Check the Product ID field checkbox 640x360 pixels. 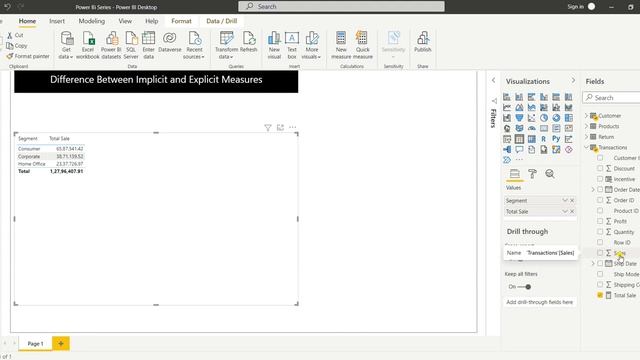tap(600, 211)
